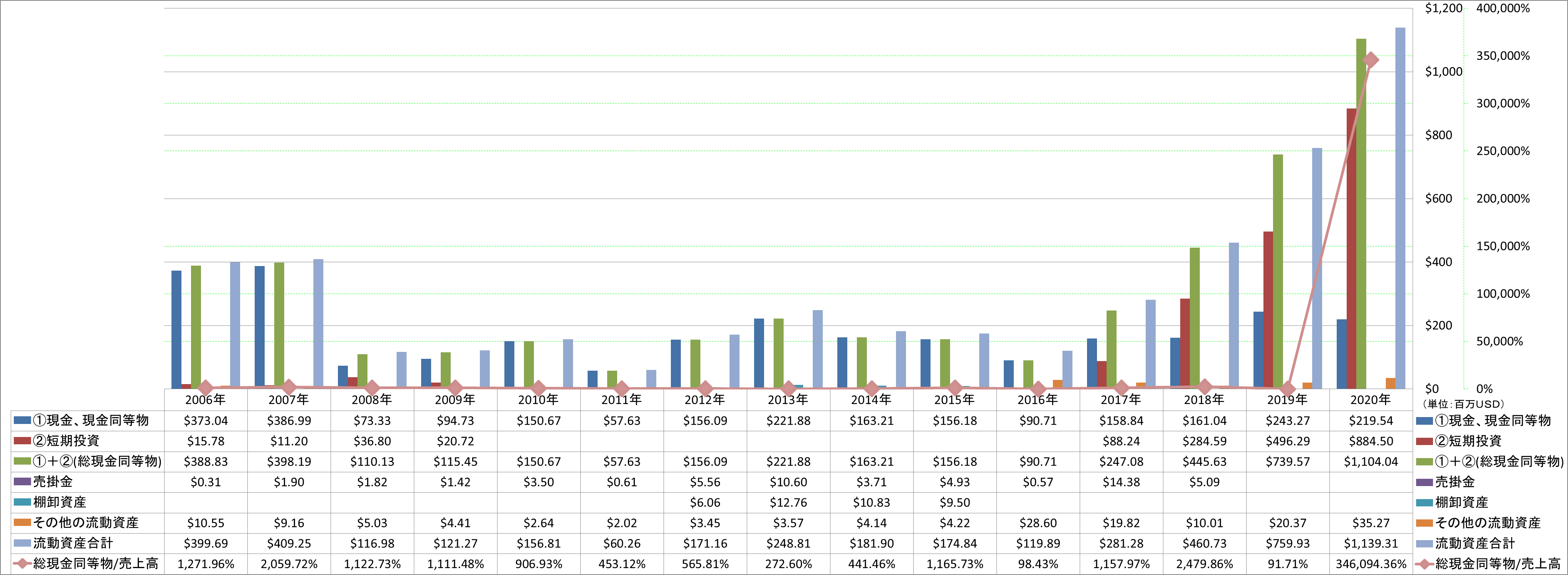Select the tallest light-blue 2020年 bar
The height and width of the screenshot is (575, 1568).
point(1400,208)
